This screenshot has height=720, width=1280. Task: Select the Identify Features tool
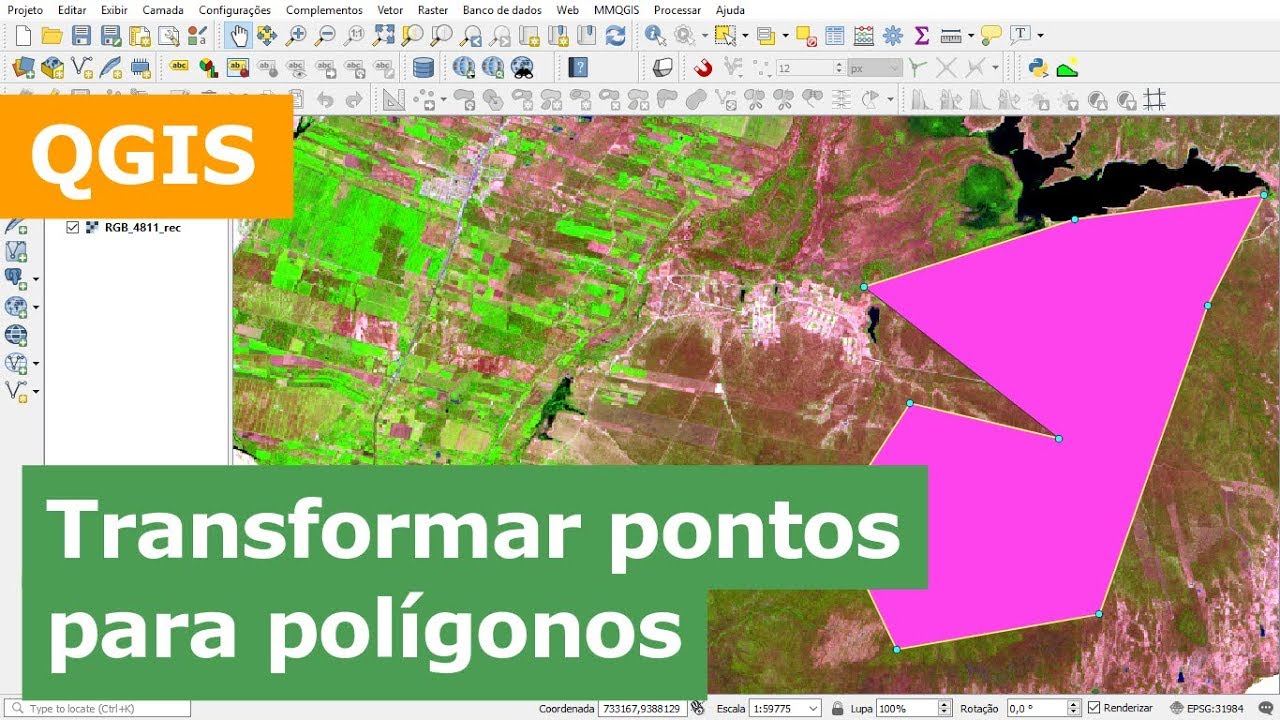[655, 36]
